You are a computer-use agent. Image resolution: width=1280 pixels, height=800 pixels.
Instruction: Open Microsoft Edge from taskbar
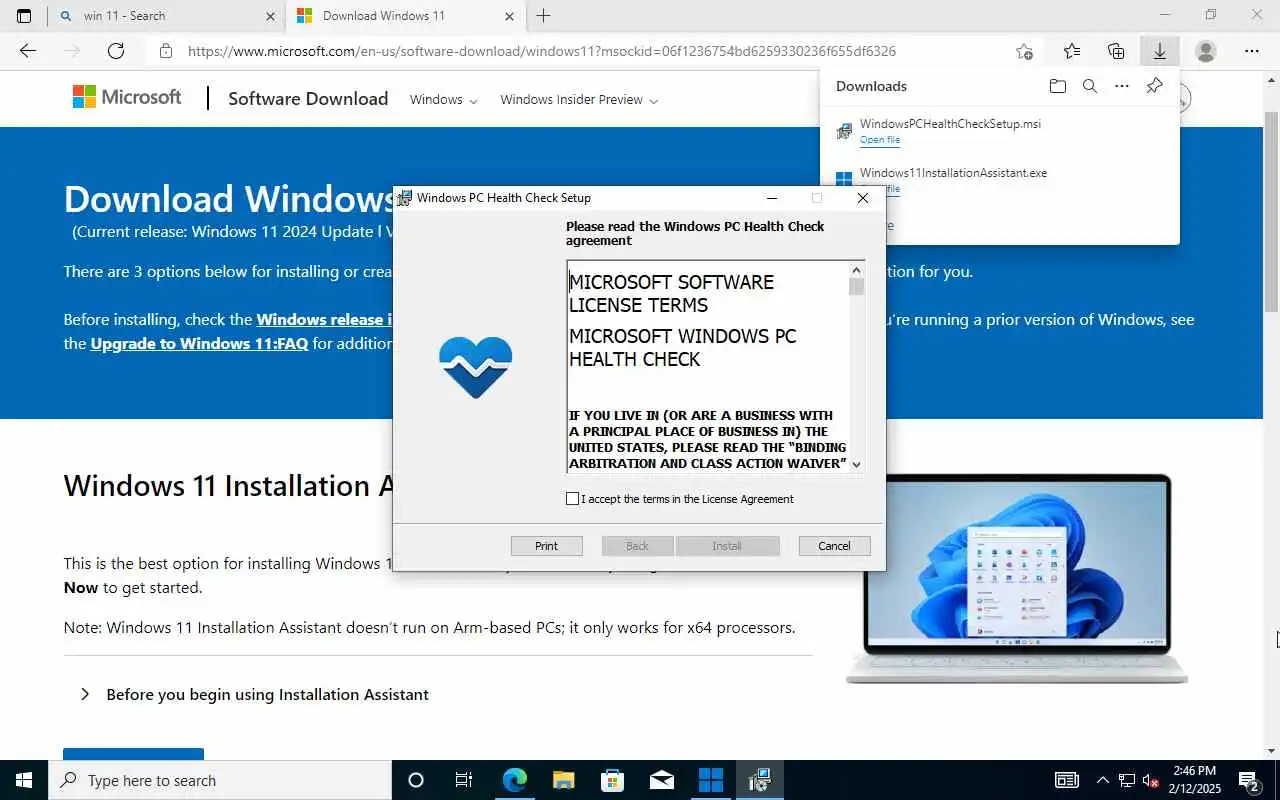514,780
